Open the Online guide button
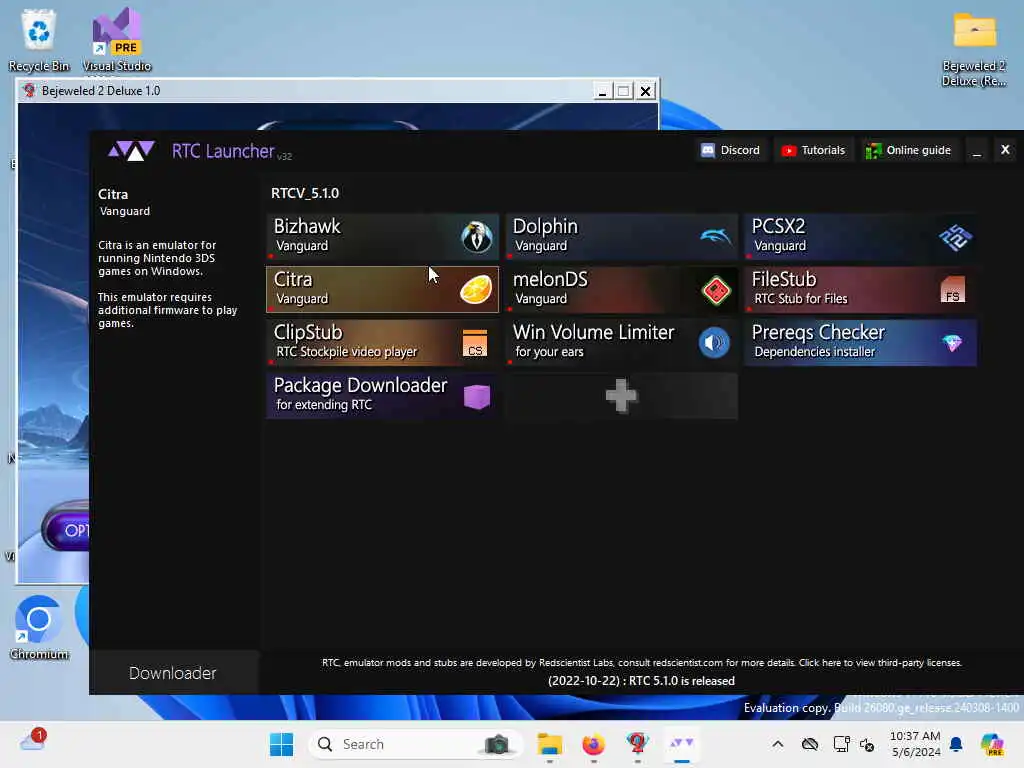The image size is (1024, 768). 909,150
